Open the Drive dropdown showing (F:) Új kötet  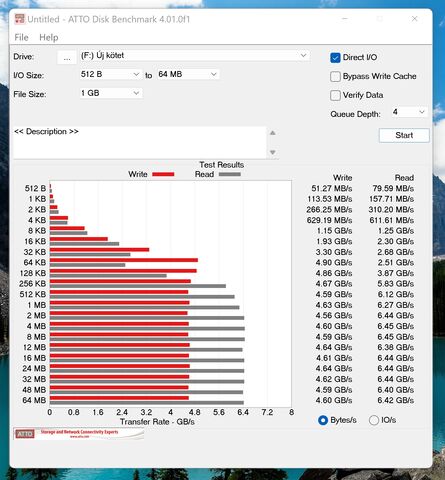click(194, 56)
